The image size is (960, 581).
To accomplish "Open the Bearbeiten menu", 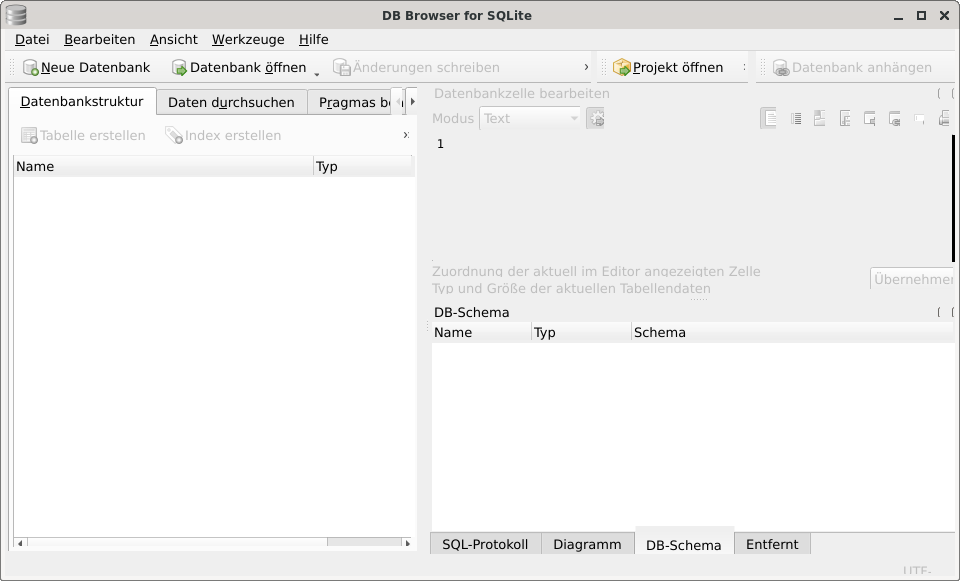I will [100, 40].
